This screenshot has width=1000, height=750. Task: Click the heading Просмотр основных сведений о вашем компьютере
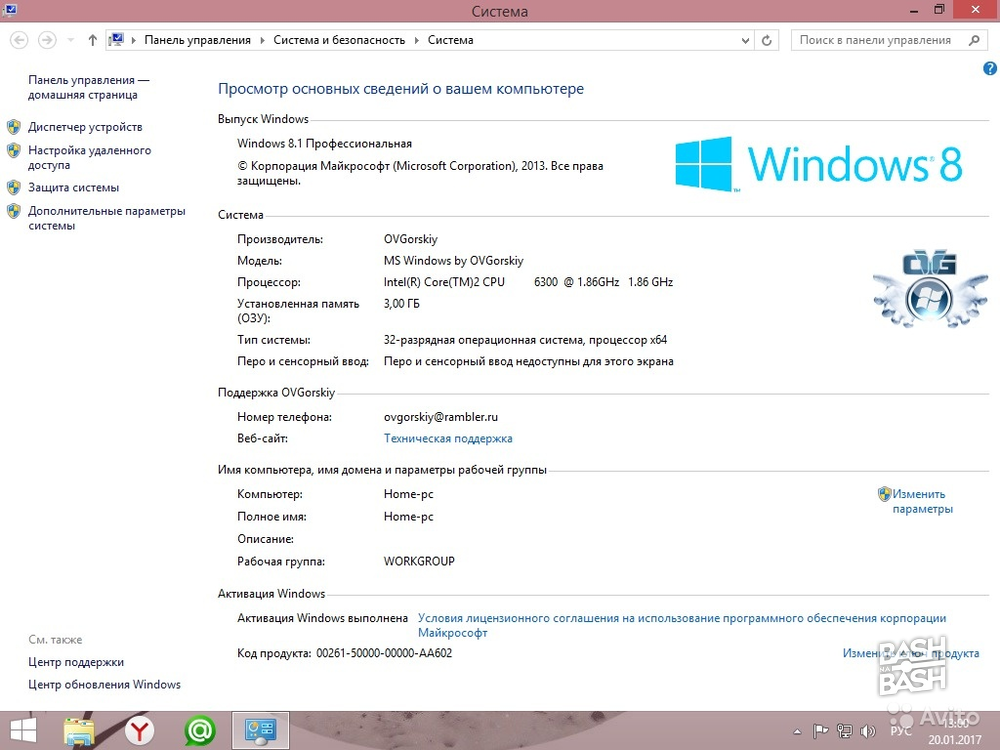401,89
